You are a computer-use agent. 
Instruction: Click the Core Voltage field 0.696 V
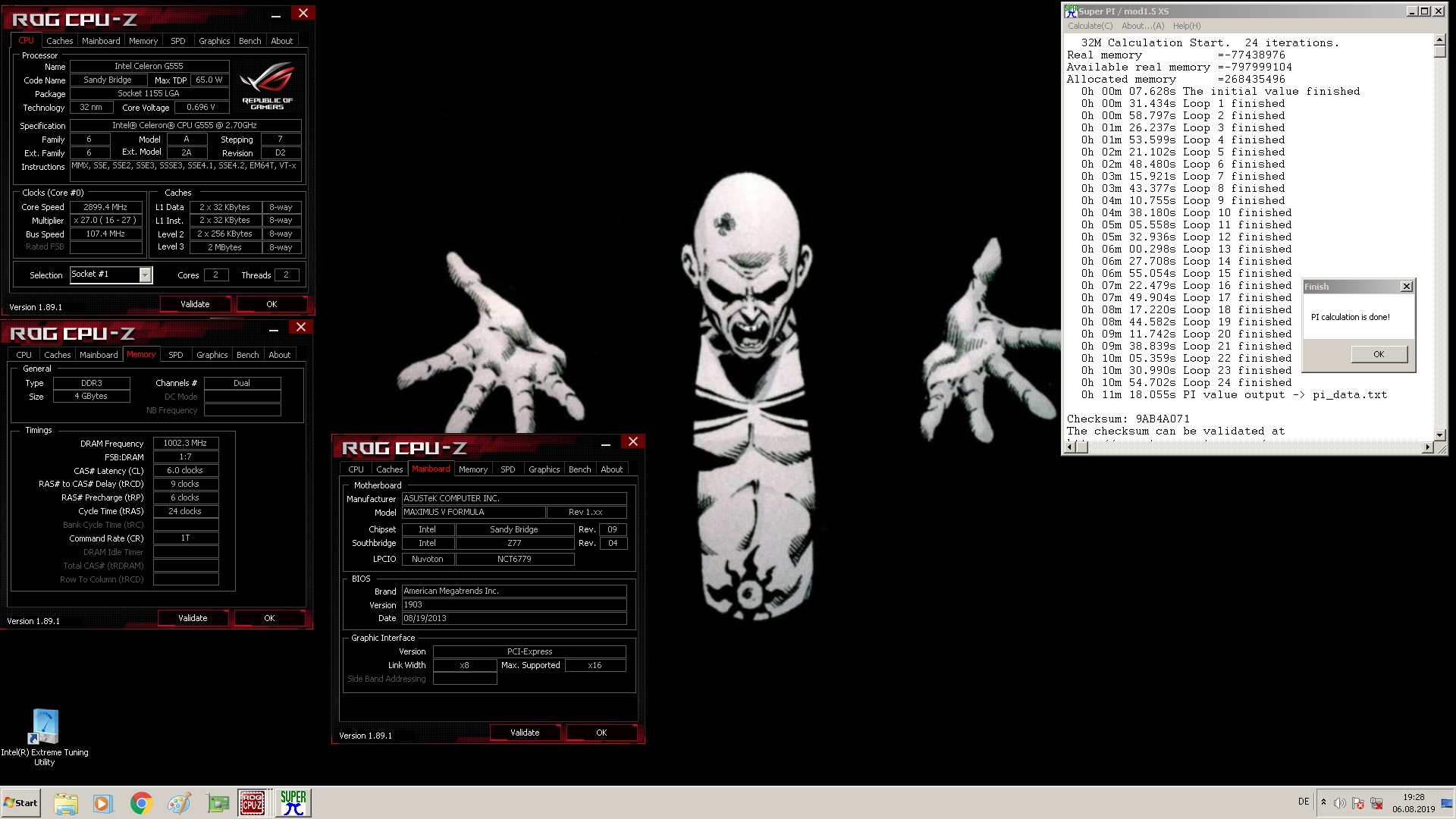(202, 107)
